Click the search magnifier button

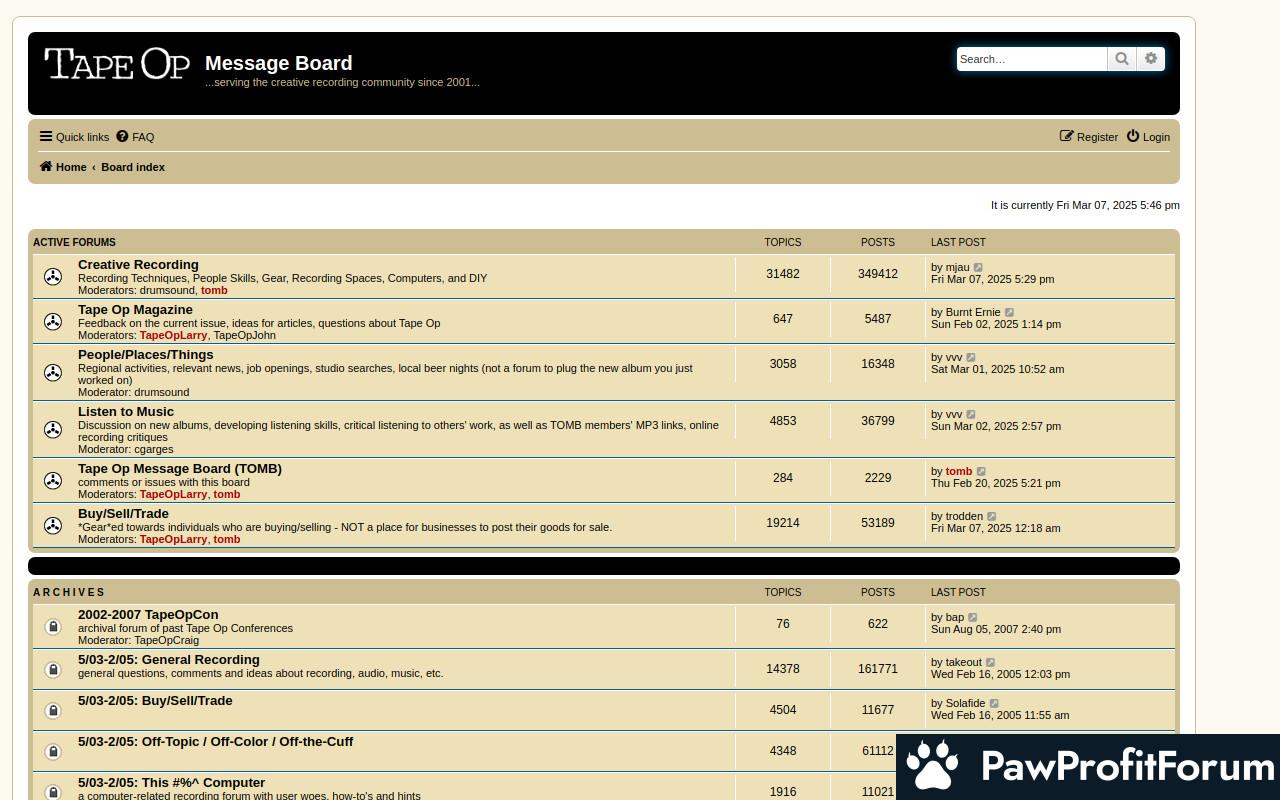(1122, 59)
